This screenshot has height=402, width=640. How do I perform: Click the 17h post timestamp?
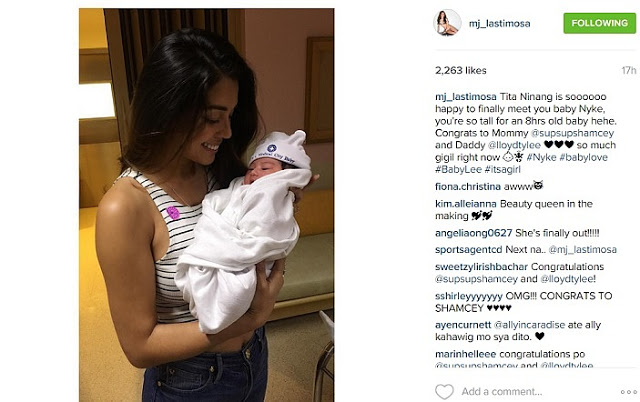629,71
